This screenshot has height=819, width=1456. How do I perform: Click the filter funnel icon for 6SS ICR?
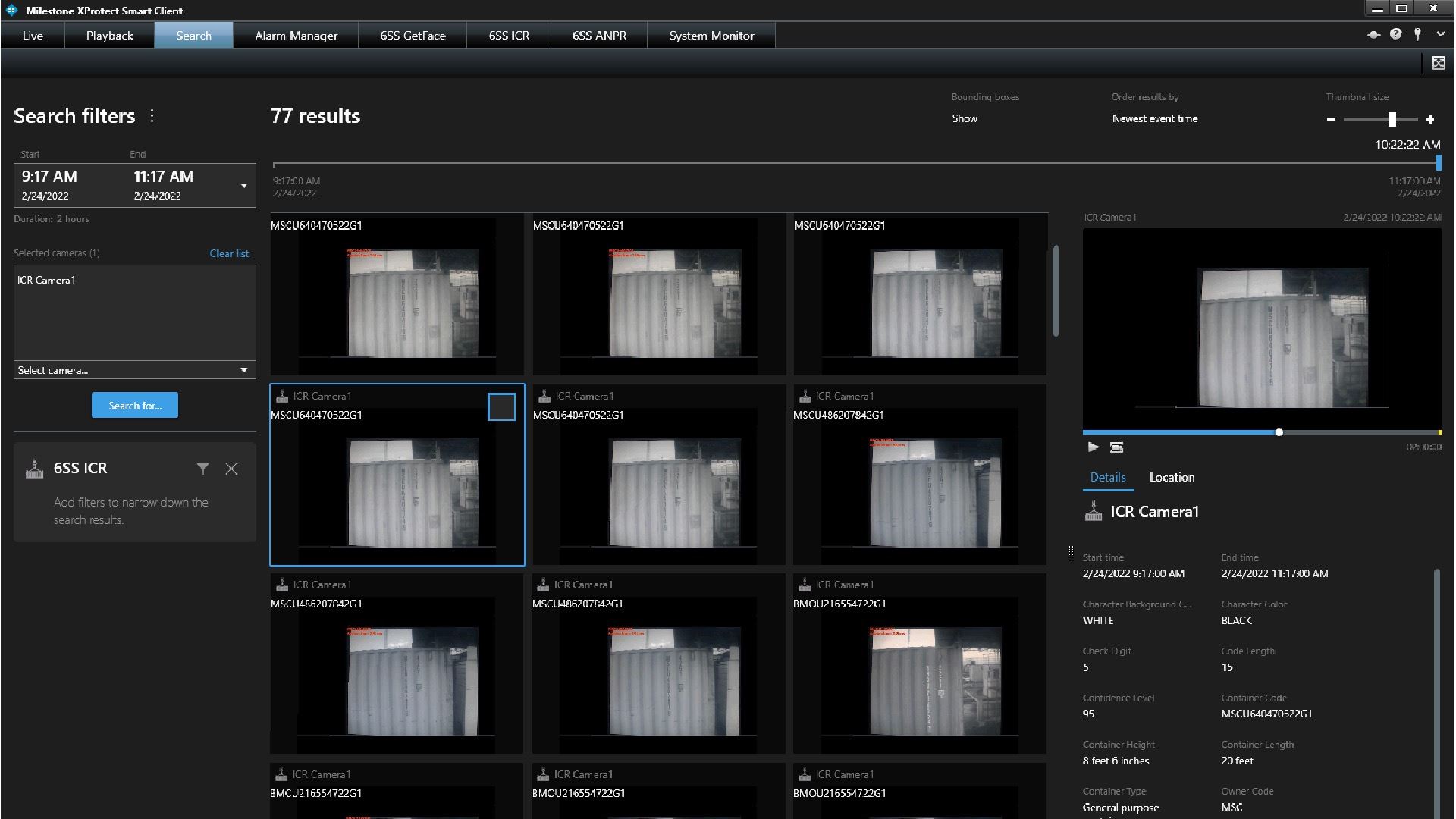point(202,469)
